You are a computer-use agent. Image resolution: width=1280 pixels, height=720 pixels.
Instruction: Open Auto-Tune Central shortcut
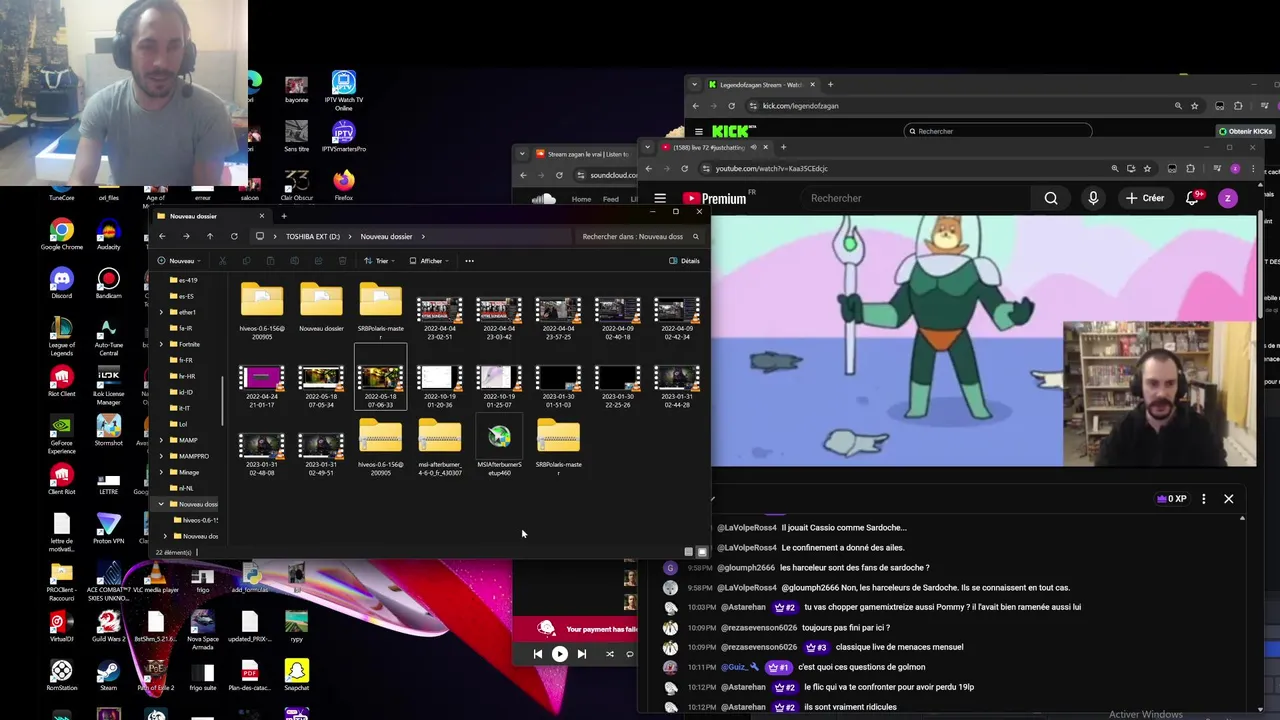tap(108, 337)
